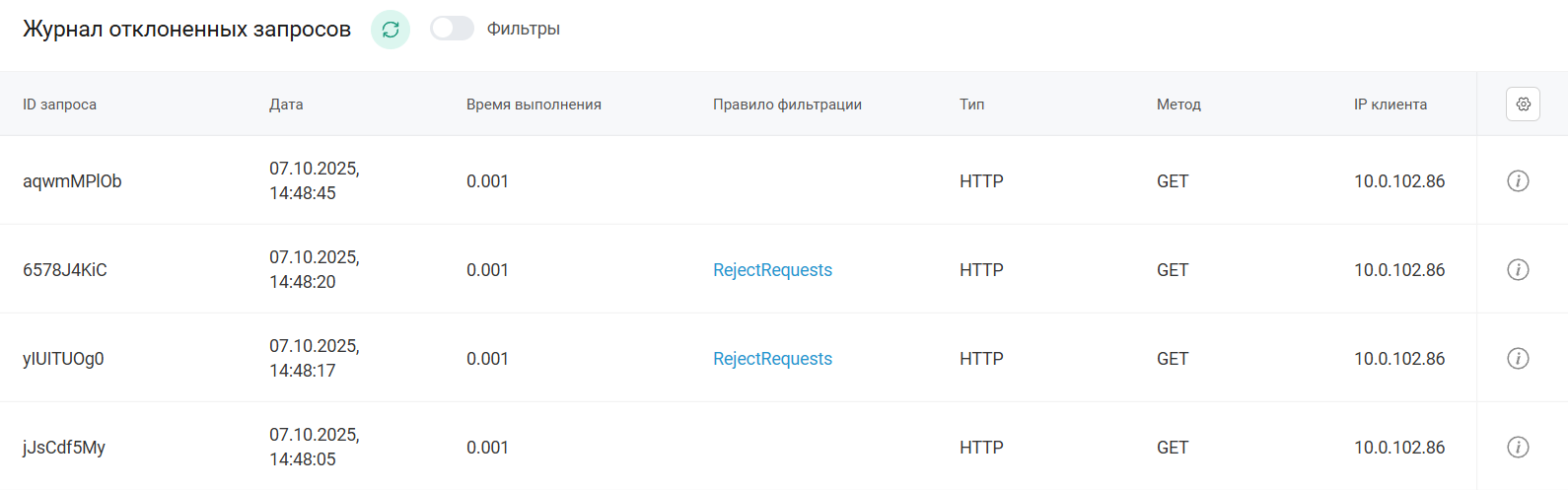1568x490 pixels.
Task: Enable the Фильтры toggle switch
Action: (453, 30)
